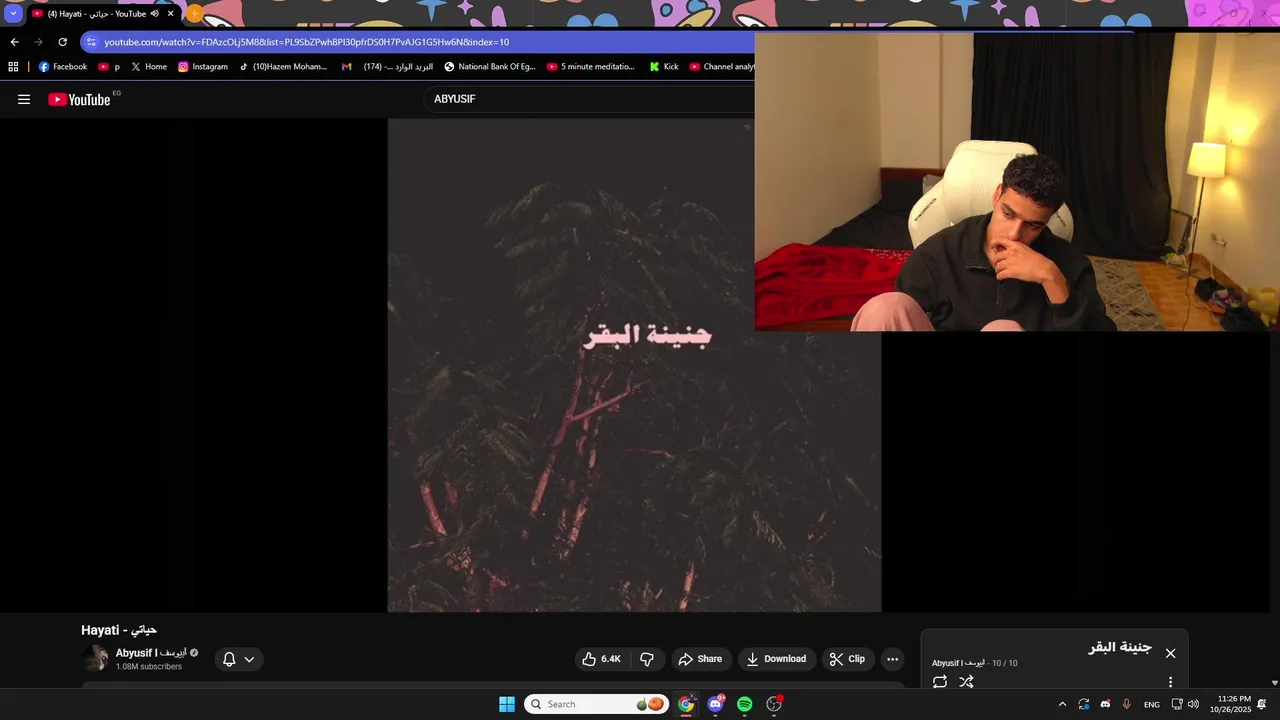Screen dimensions: 1280x720
Task: Show hidden system tray icons chevron
Action: tap(1062, 704)
